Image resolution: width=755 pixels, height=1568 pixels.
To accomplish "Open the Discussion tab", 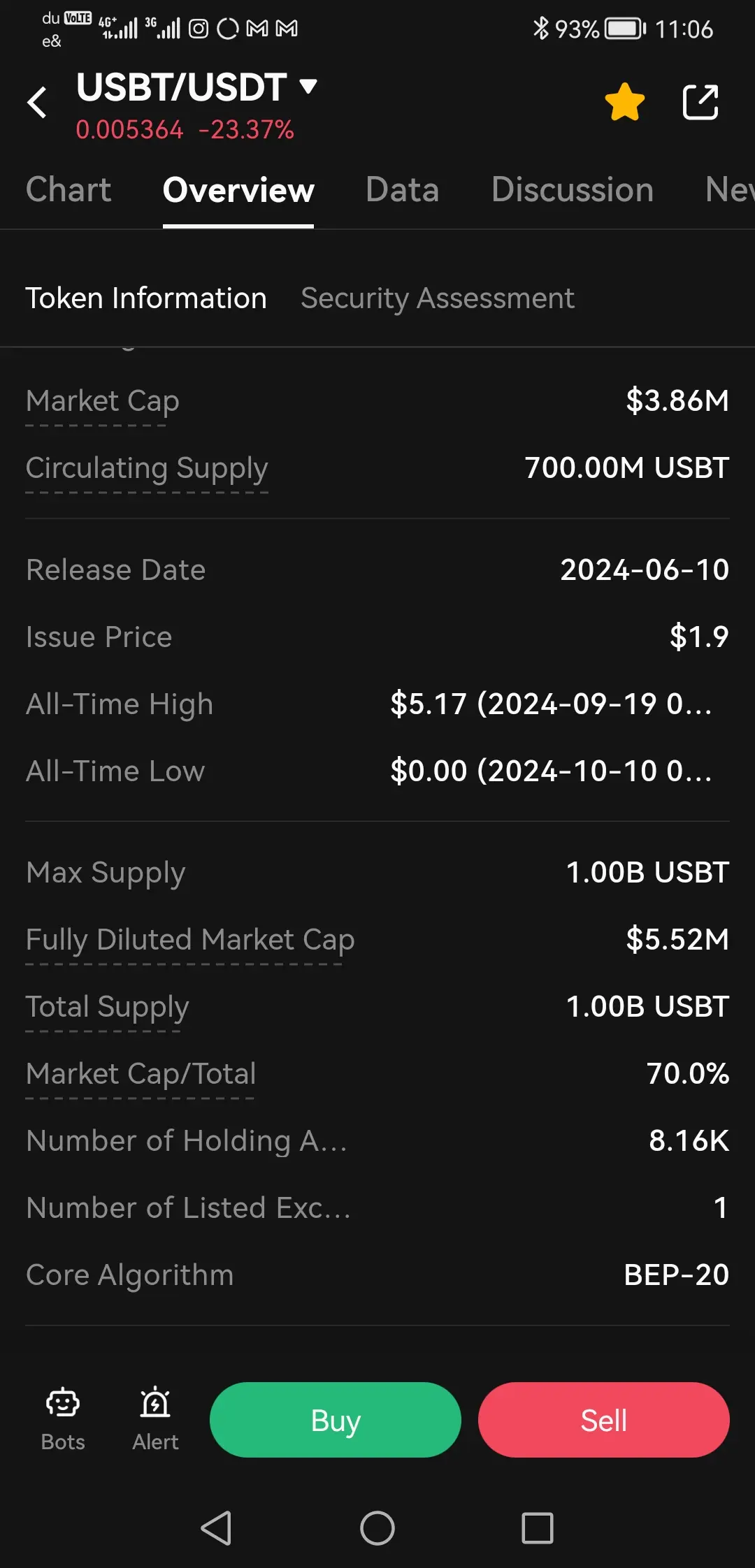I will coord(573,189).
